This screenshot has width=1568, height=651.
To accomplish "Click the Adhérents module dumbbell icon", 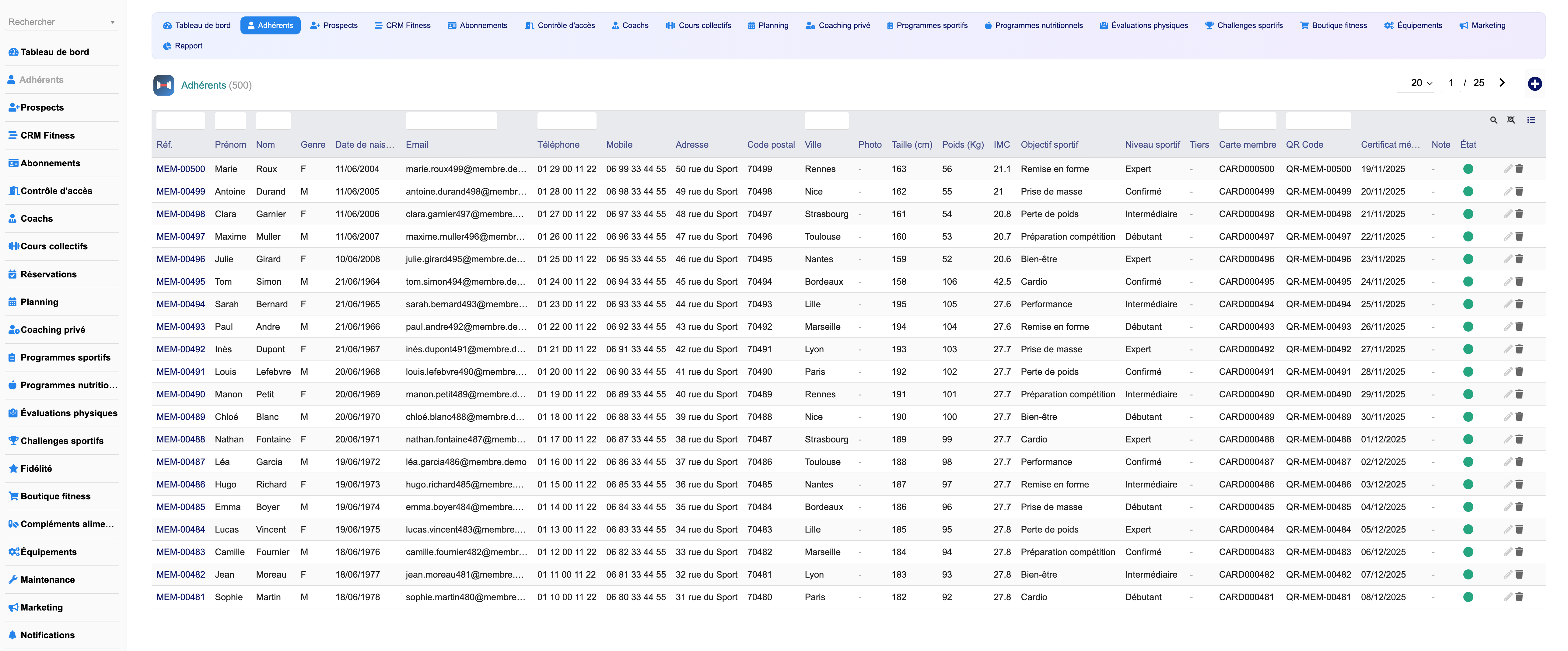I will [x=163, y=85].
